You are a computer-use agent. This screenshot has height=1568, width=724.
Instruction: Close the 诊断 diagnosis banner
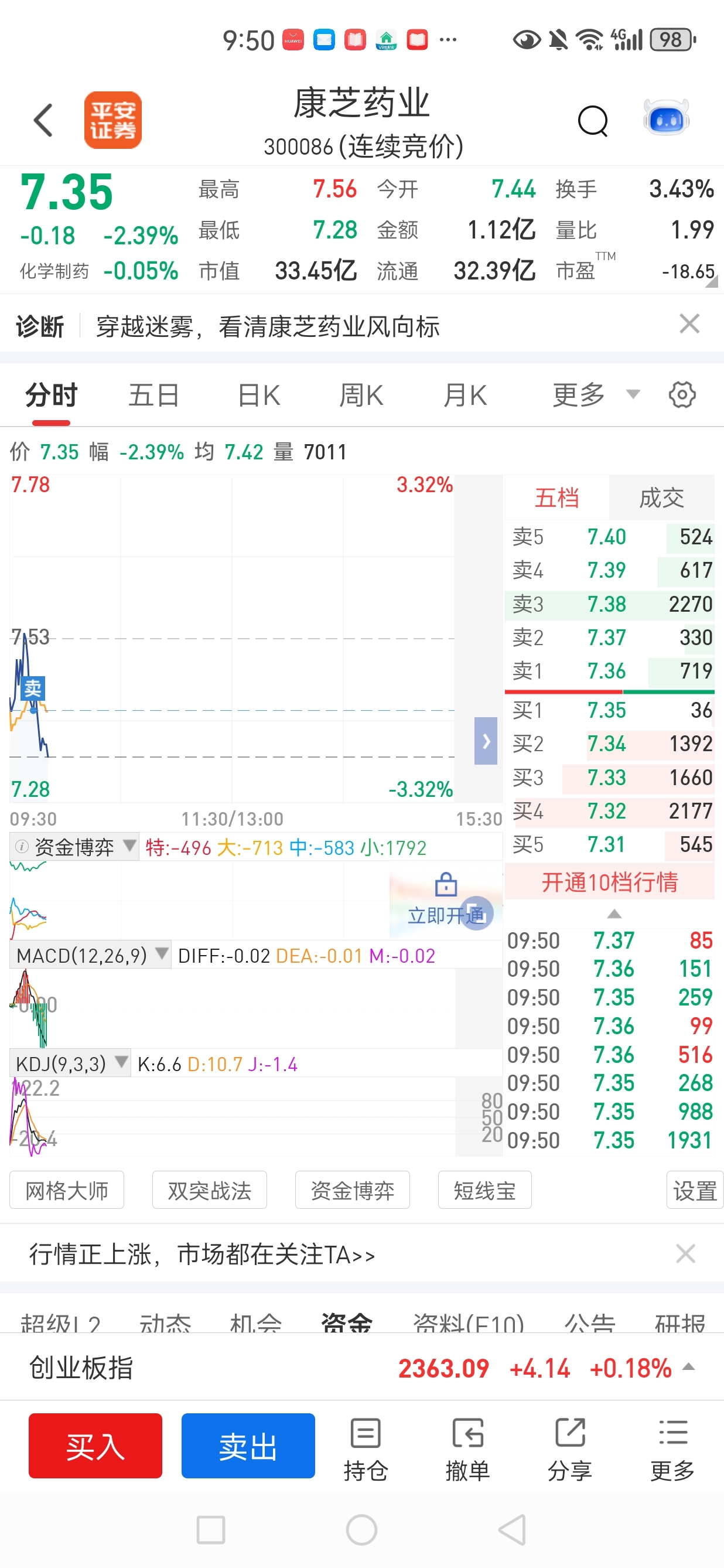coord(689,324)
